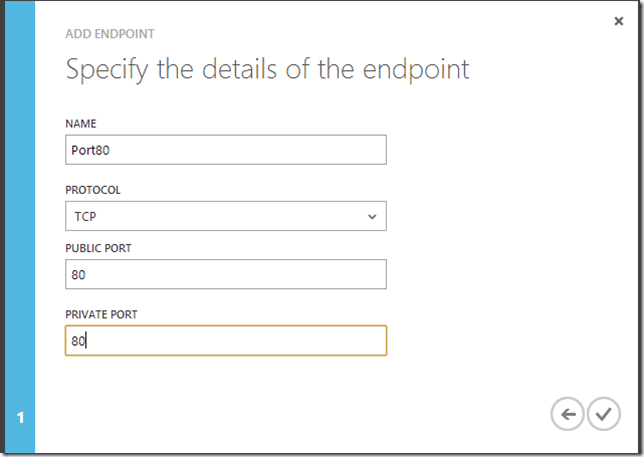Close the Add Endpoint dialog
The image size is (644, 457).
click(x=619, y=21)
